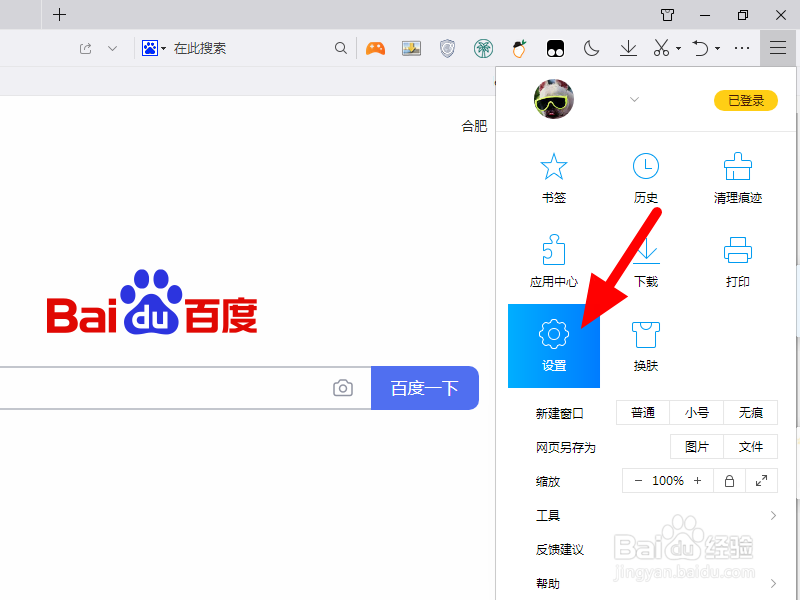Toggle fullscreen zoom with diagonal arrows icon
The height and width of the screenshot is (600, 800).
tap(761, 480)
